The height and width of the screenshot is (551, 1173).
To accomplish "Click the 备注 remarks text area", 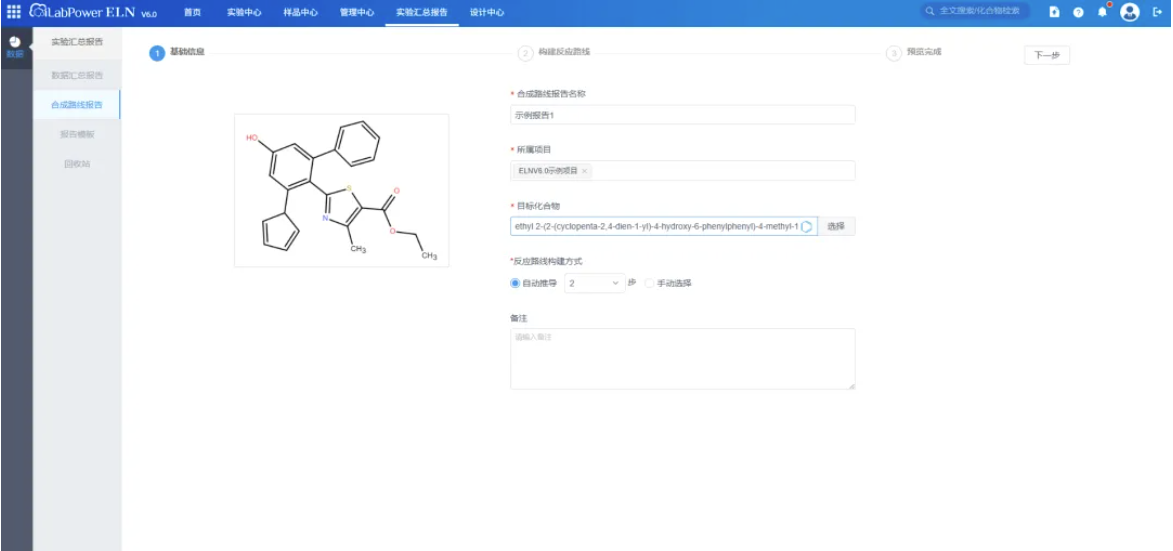I will click(682, 359).
